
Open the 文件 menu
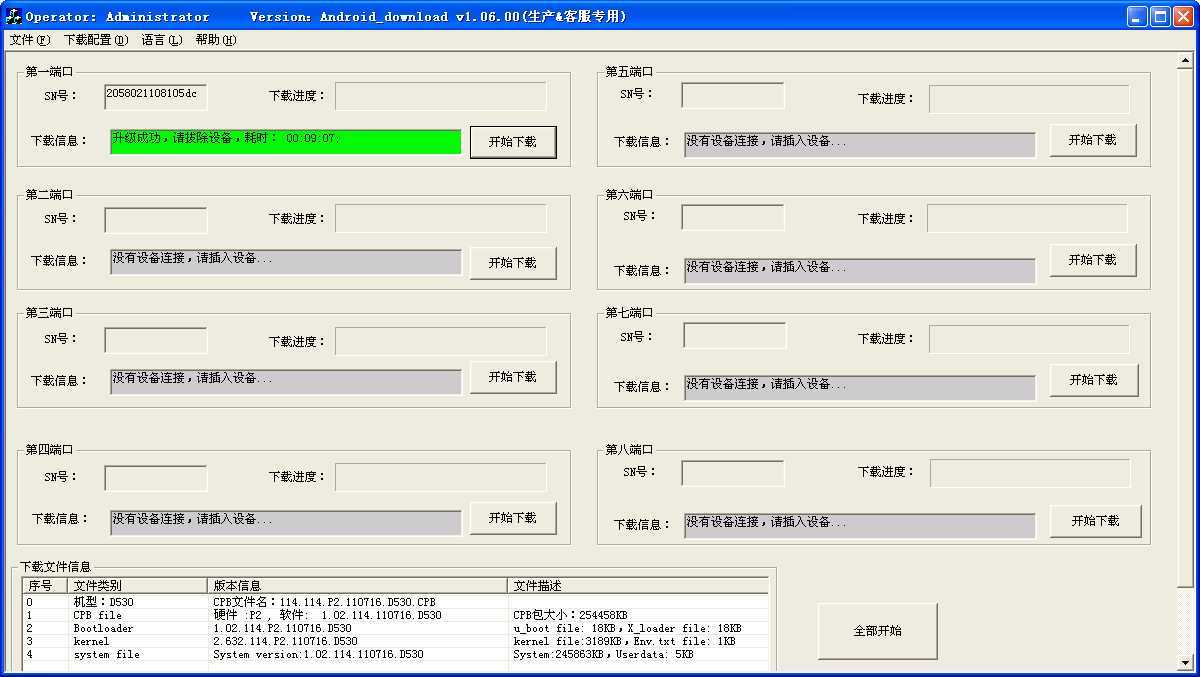point(29,40)
